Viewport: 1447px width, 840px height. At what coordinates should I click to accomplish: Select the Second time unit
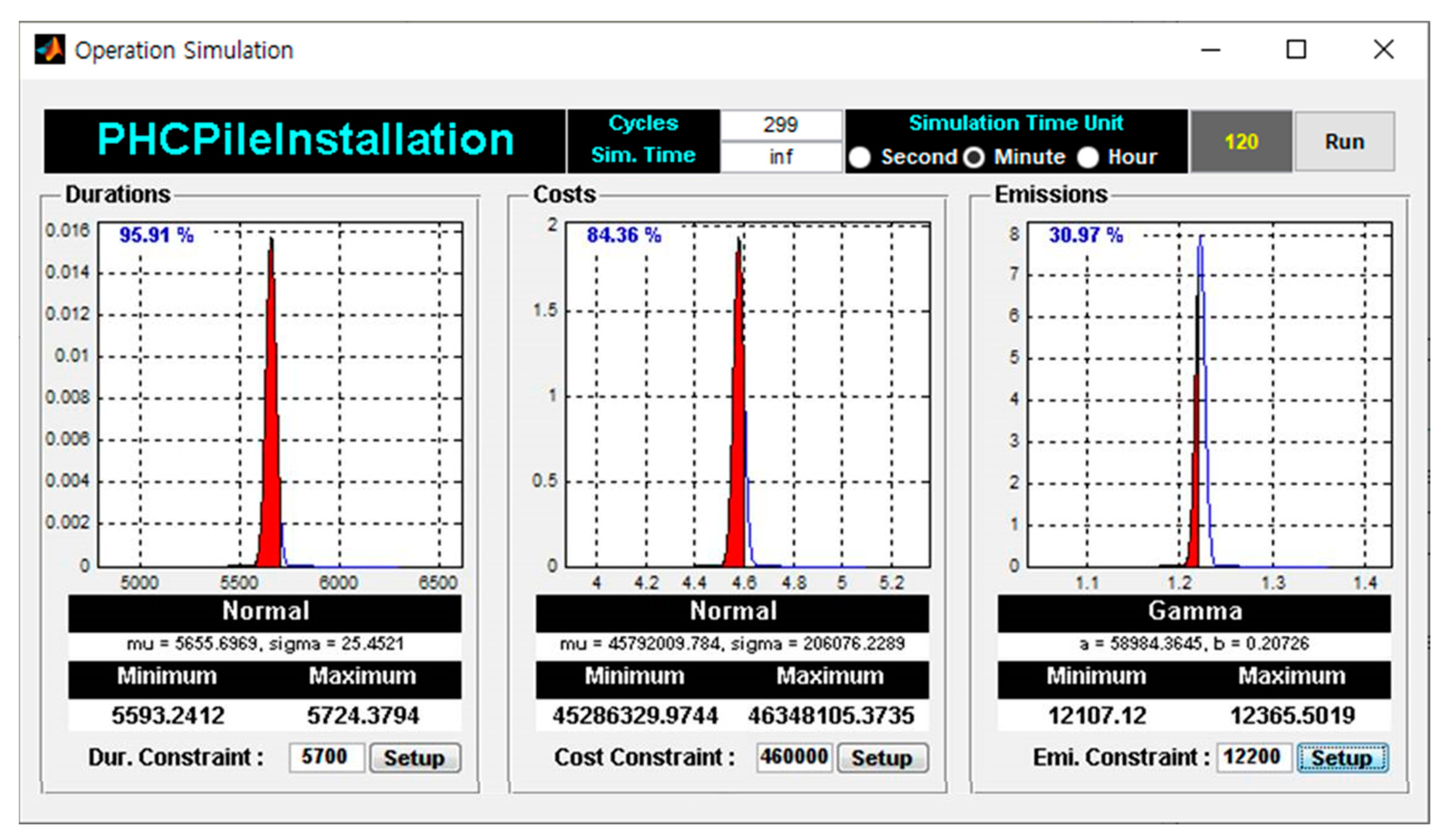[x=860, y=157]
